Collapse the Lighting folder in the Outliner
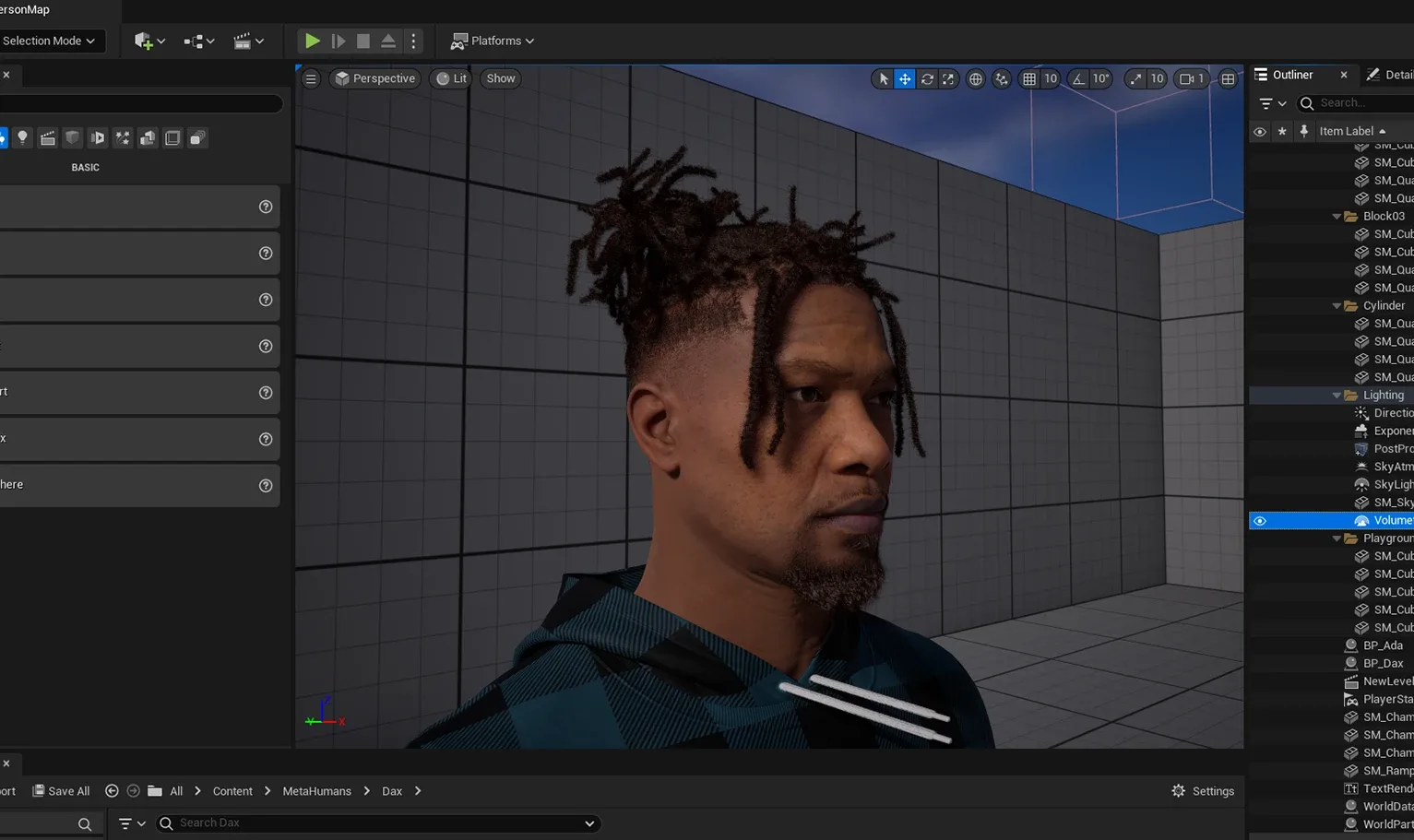 [x=1337, y=395]
